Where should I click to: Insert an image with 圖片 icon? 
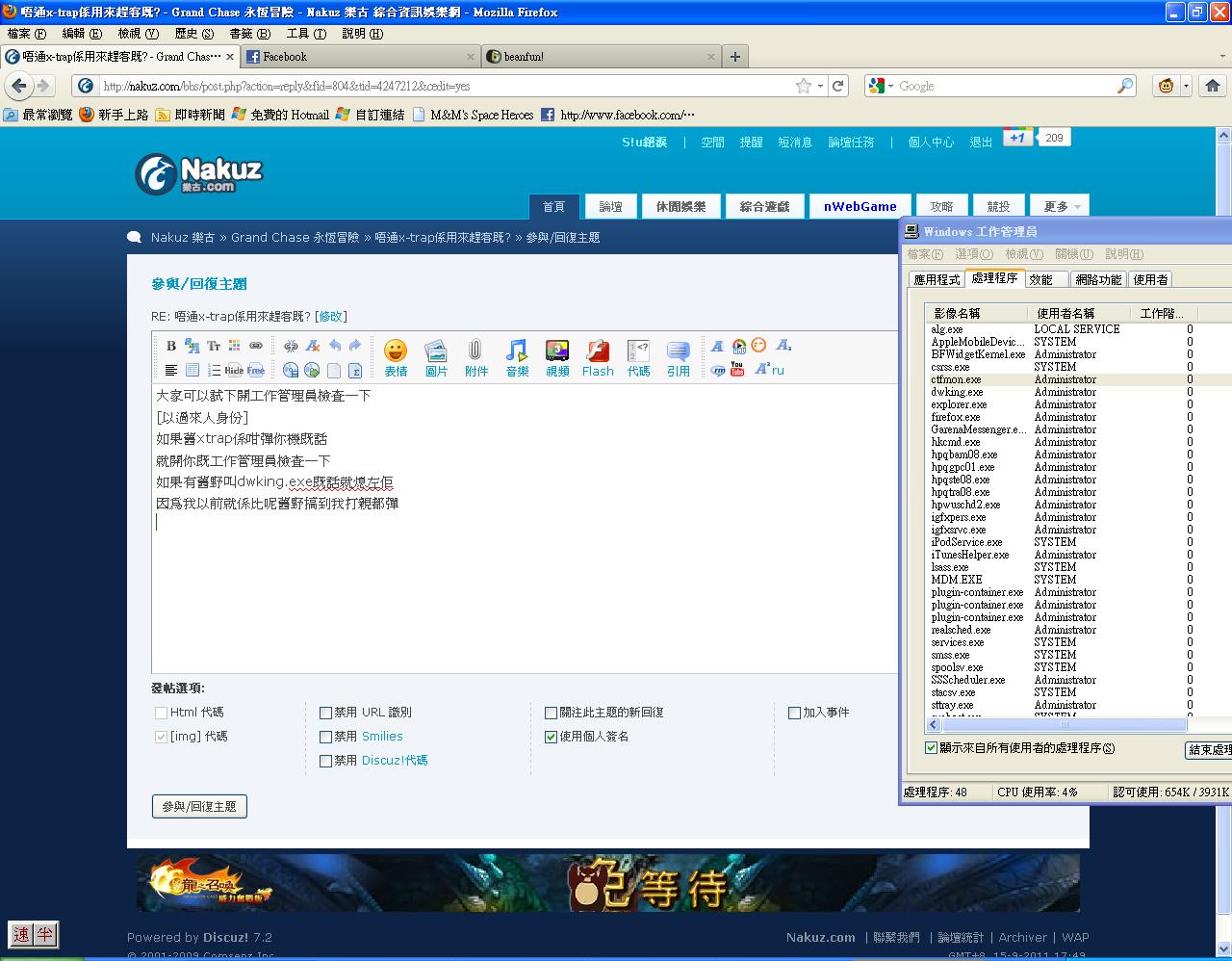click(436, 356)
